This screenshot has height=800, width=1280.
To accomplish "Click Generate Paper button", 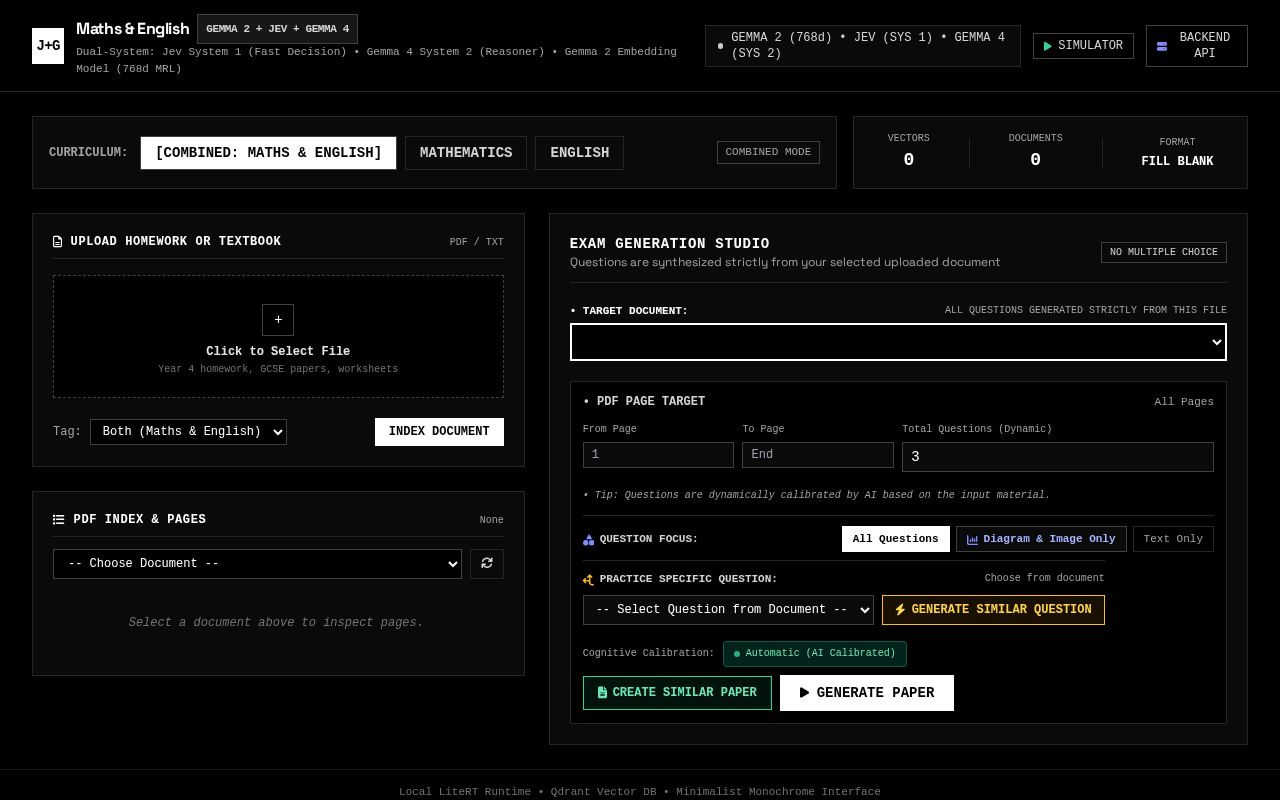I will [x=867, y=693].
